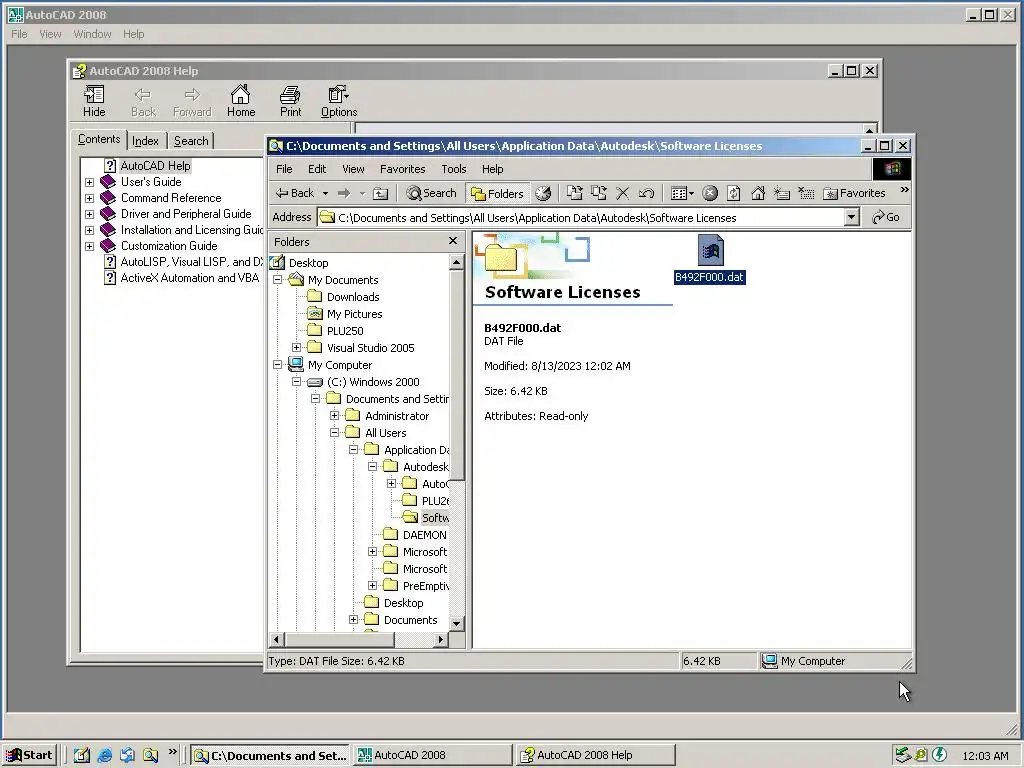Click the Copy To icon
Image resolution: width=1024 pixels, height=768 pixels.
[x=599, y=193]
